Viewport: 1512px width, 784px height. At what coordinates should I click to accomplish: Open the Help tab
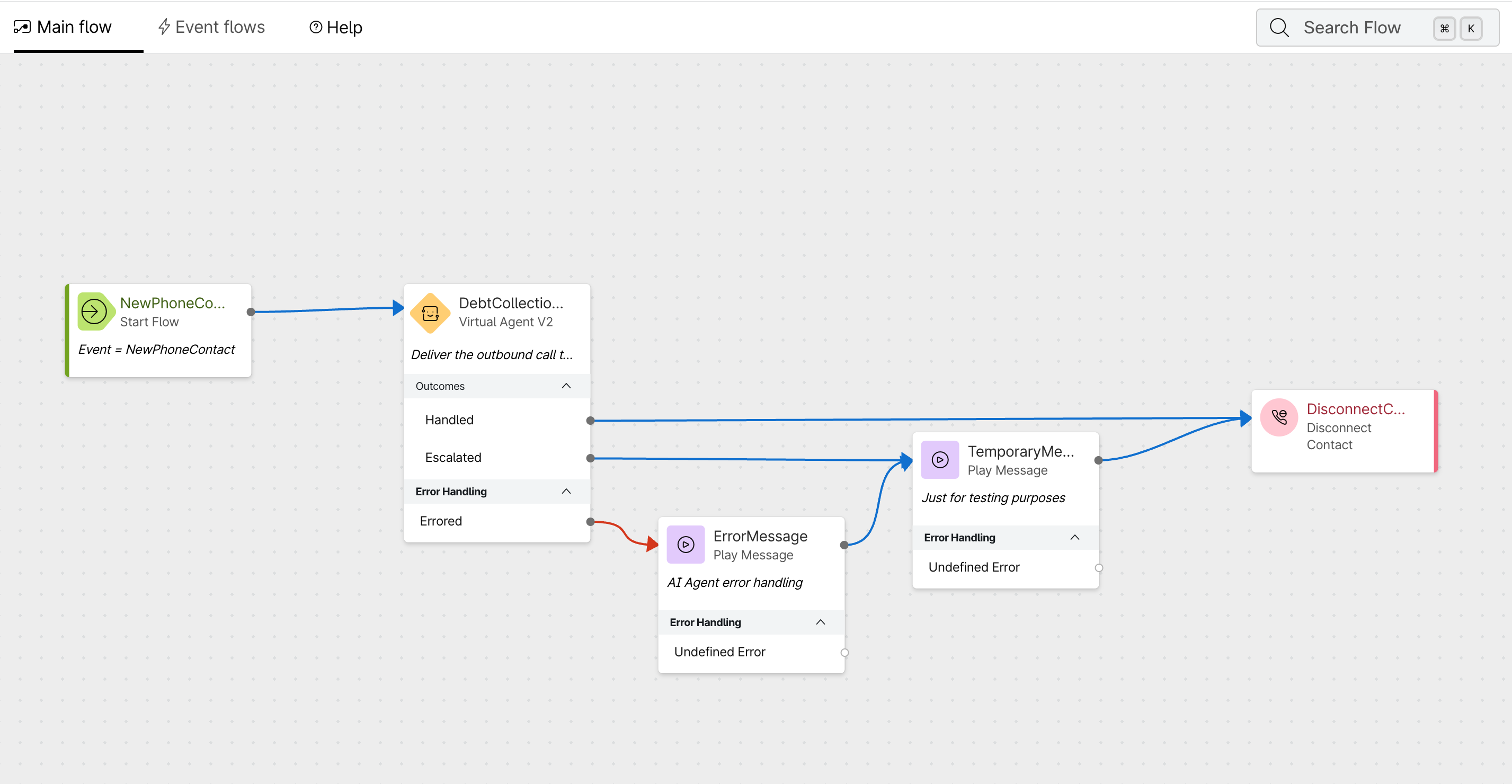[x=336, y=27]
